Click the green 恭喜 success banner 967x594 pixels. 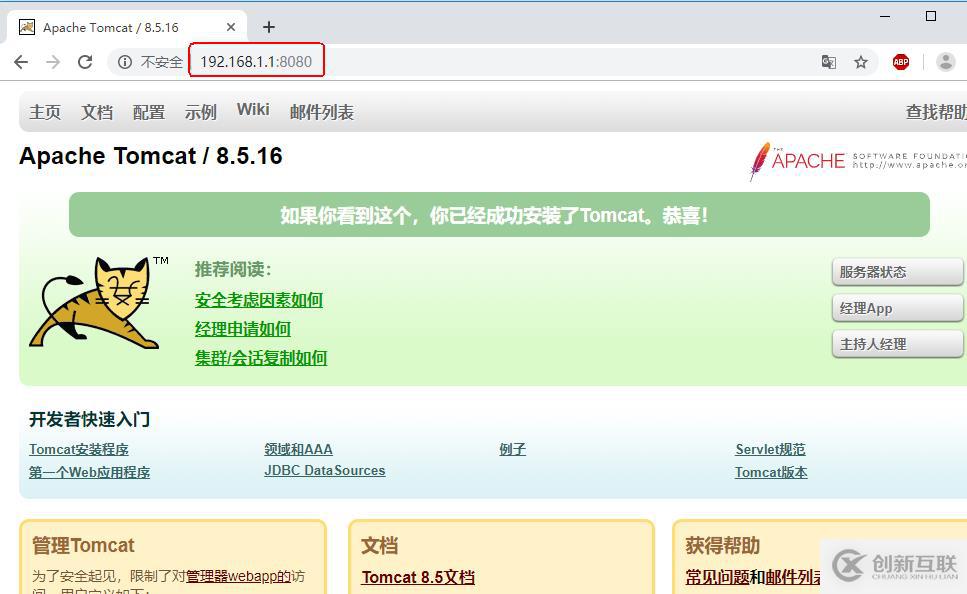tap(499, 215)
